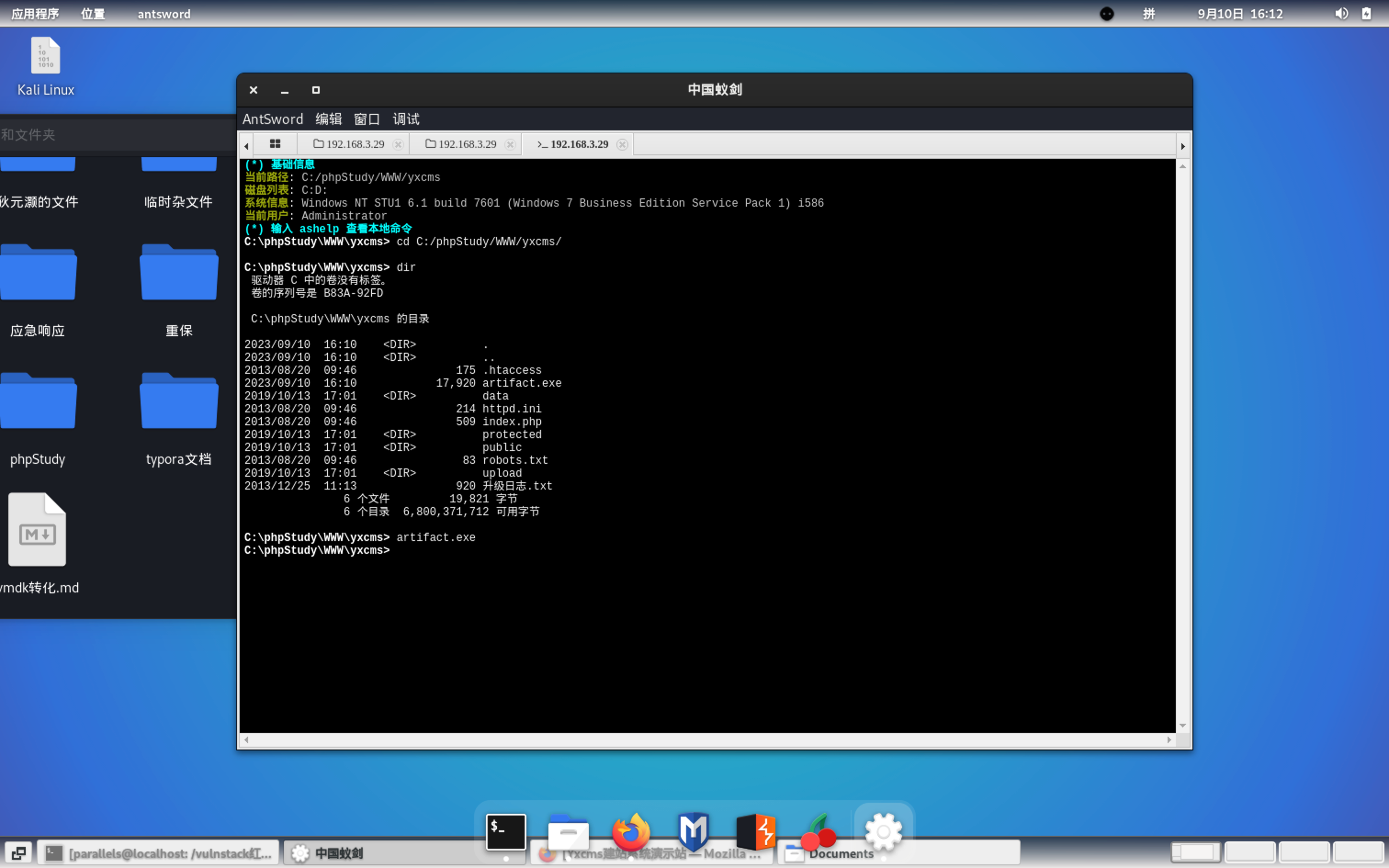Switch to the Yxcms Mozilla taskbar item
Viewport: 1389px width, 868px height.
pyautogui.click(x=651, y=853)
